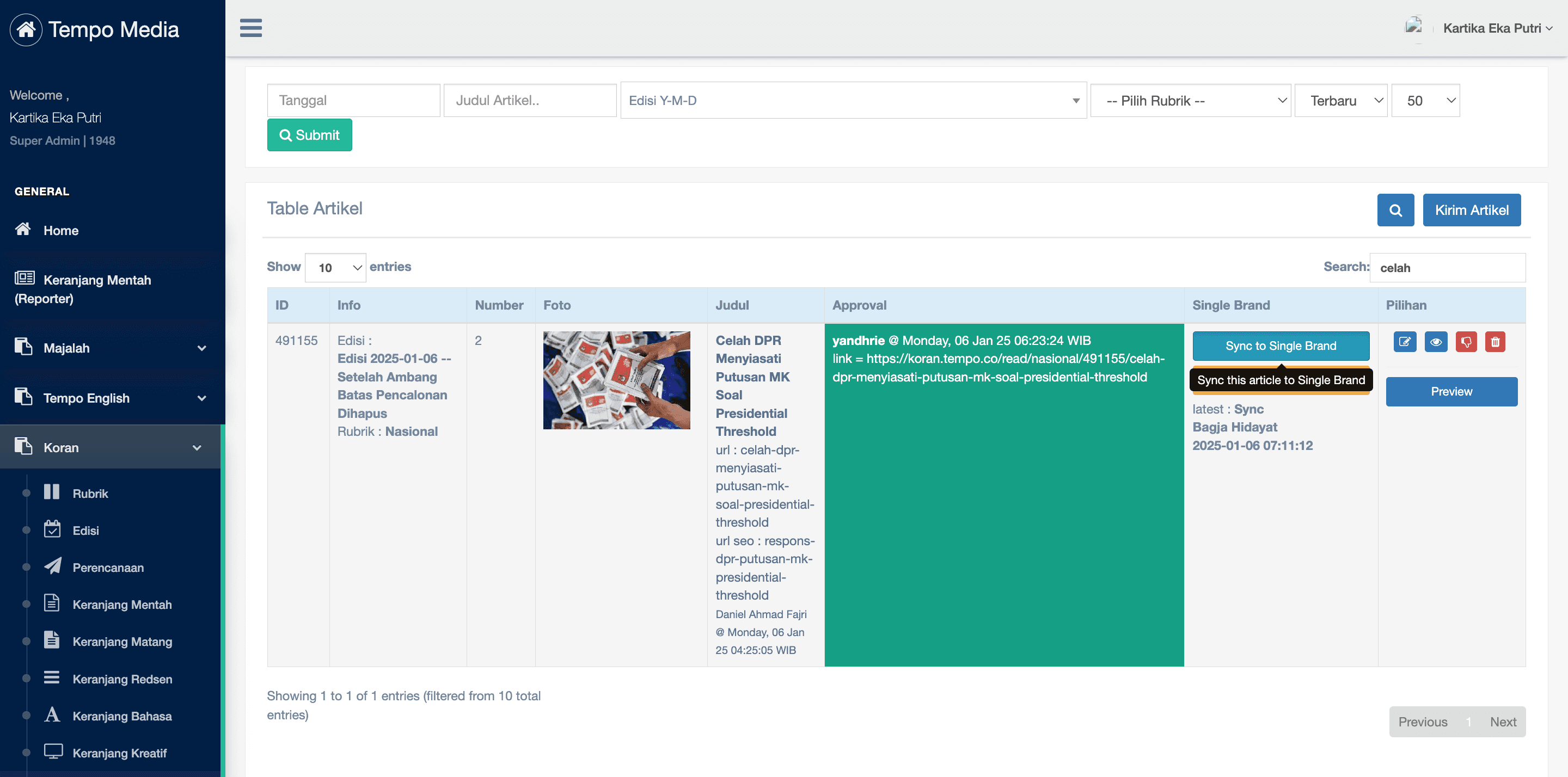Viewport: 1568px width, 777px height.
Task: Open the 50 results count dropdown
Action: (x=1425, y=101)
